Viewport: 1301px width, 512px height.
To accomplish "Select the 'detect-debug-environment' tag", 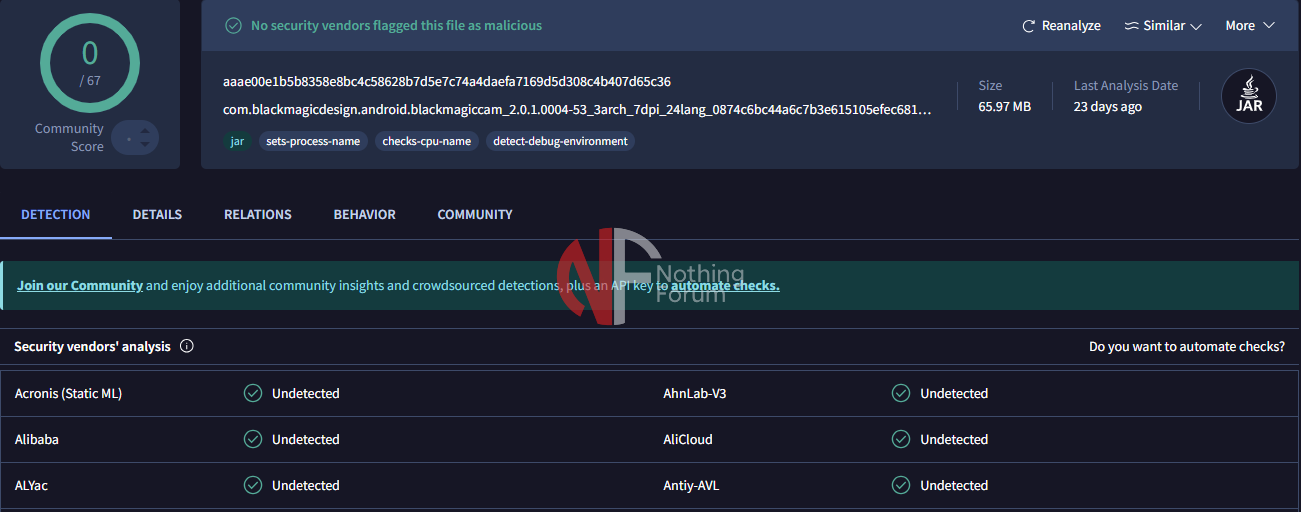I will pos(560,141).
